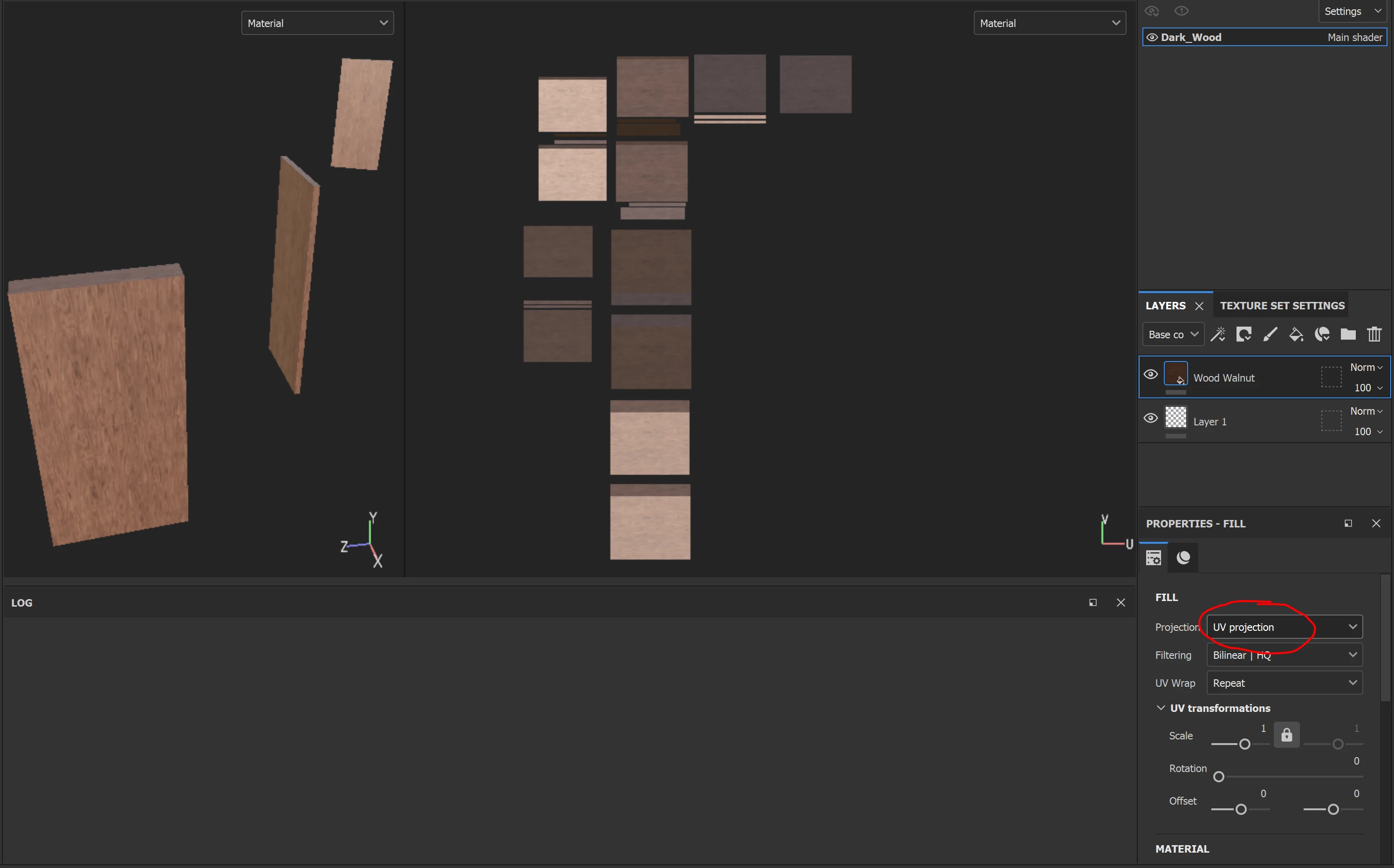Delete selected layer with trash icon
Image resolution: width=1394 pixels, height=868 pixels.
click(x=1374, y=334)
